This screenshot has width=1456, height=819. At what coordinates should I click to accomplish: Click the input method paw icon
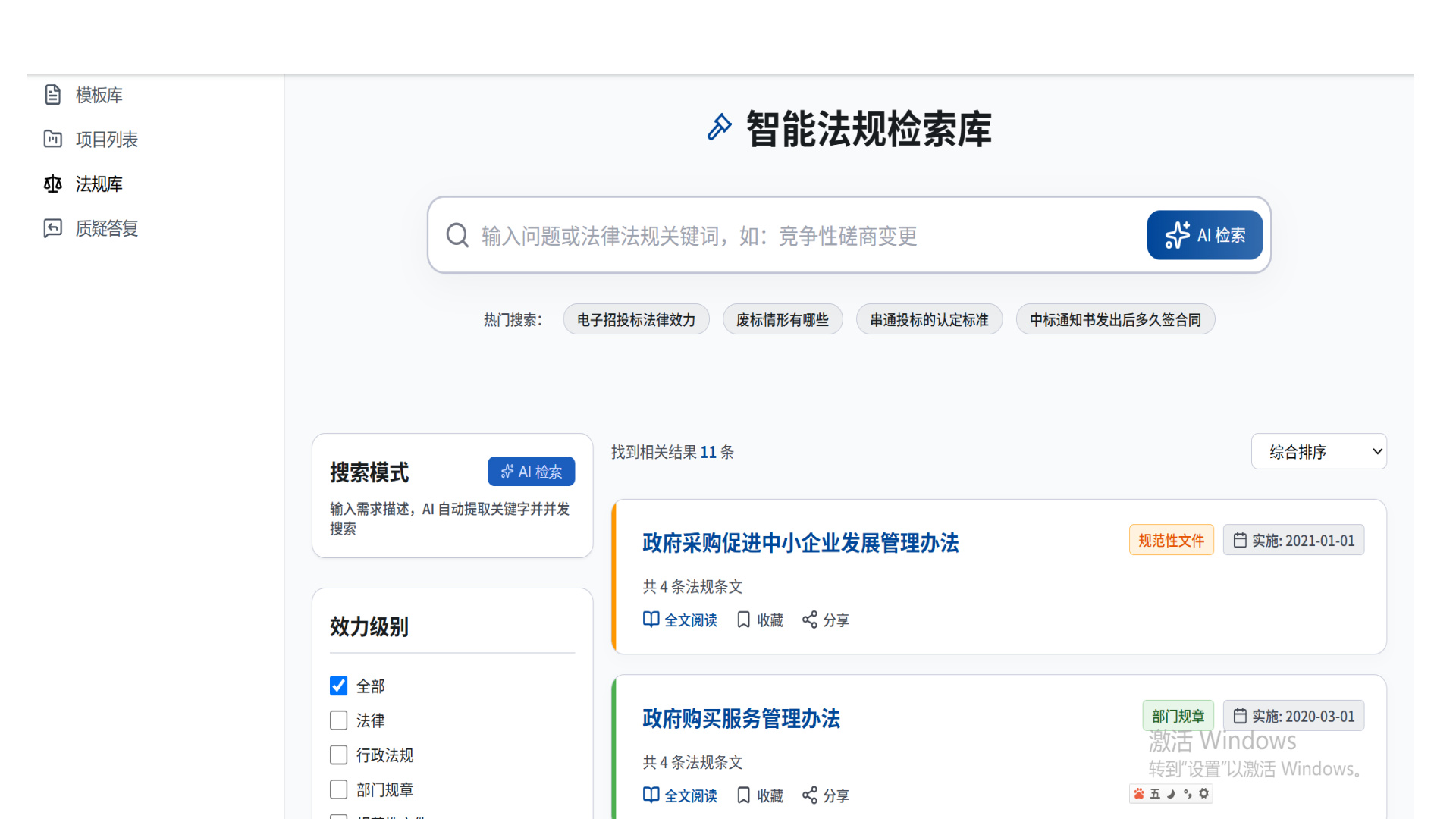pos(1139,793)
